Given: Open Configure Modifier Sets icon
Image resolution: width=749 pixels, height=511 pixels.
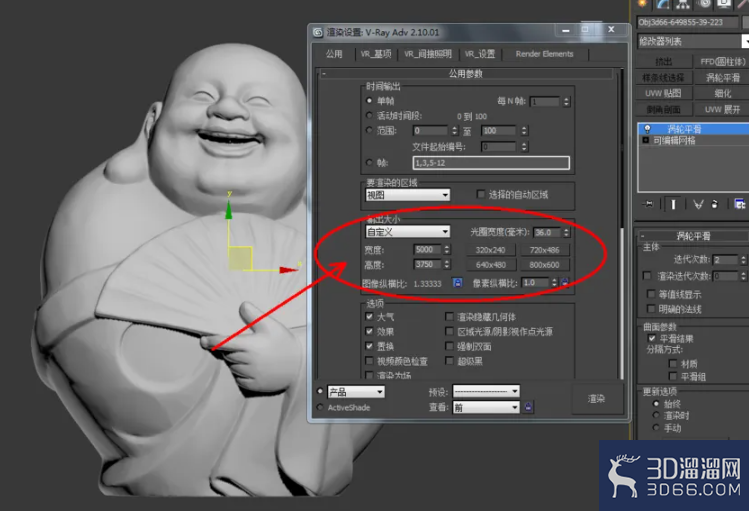Looking at the screenshot, I should tap(740, 204).
